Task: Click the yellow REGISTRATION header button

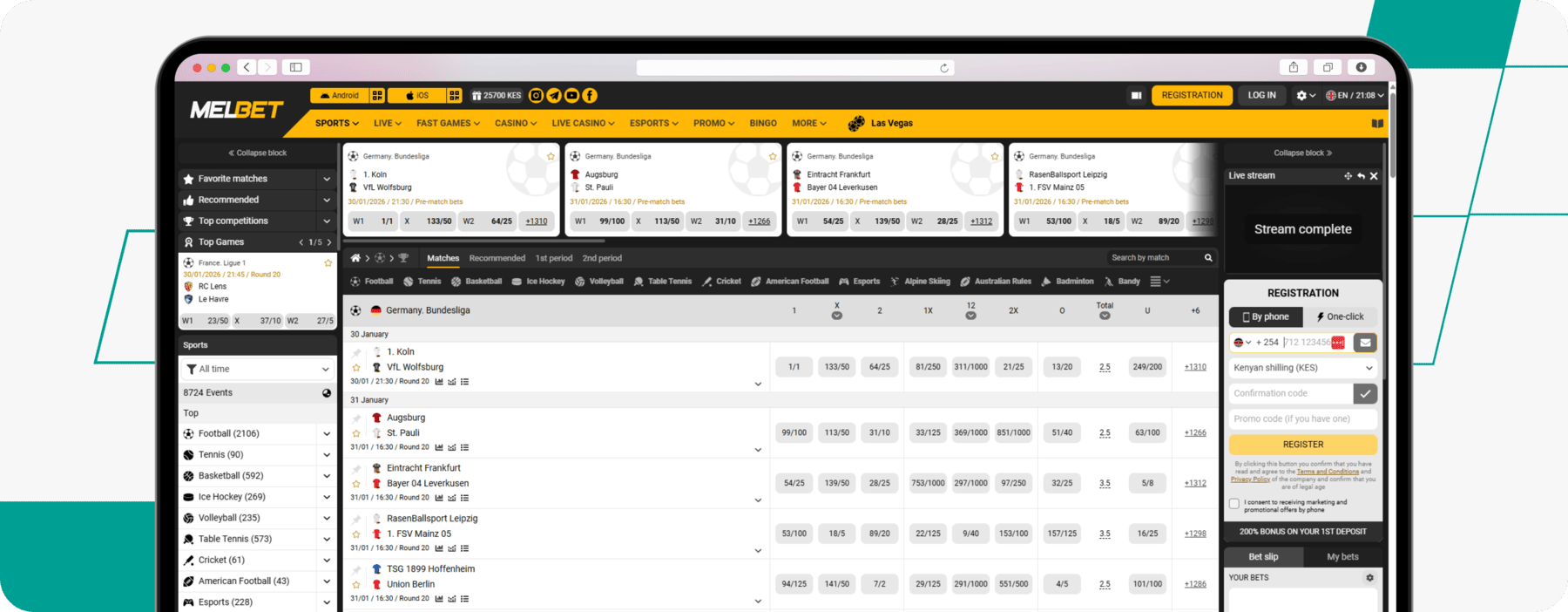Action: click(x=1192, y=96)
